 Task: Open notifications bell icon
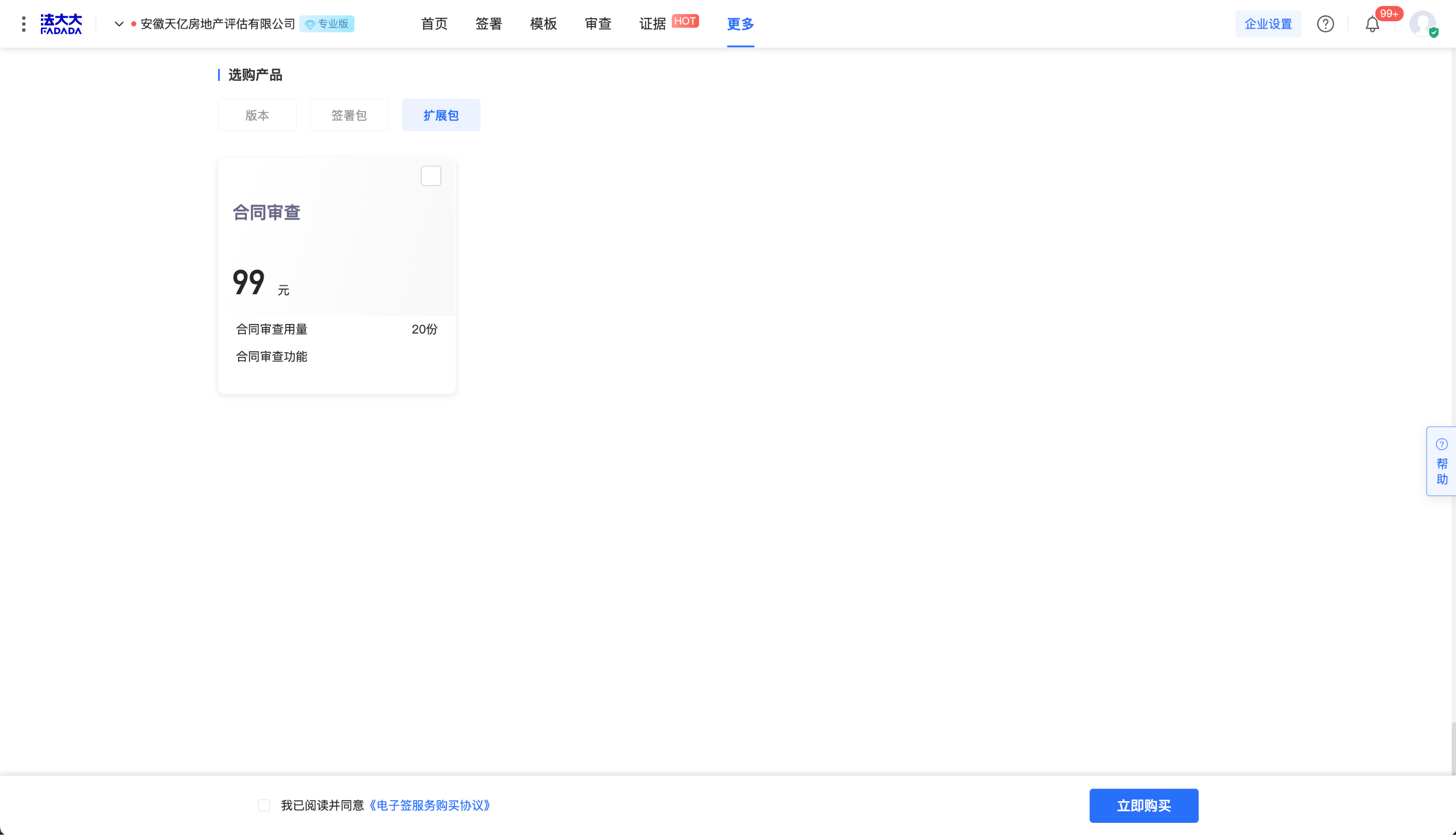(x=1372, y=25)
